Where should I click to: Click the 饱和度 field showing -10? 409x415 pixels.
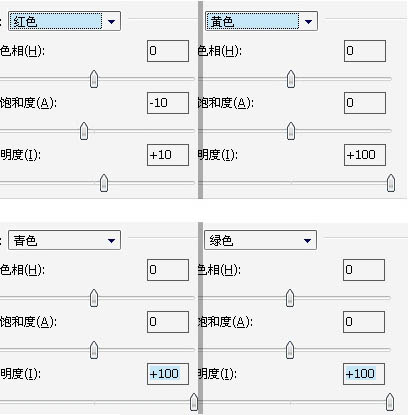pos(168,103)
